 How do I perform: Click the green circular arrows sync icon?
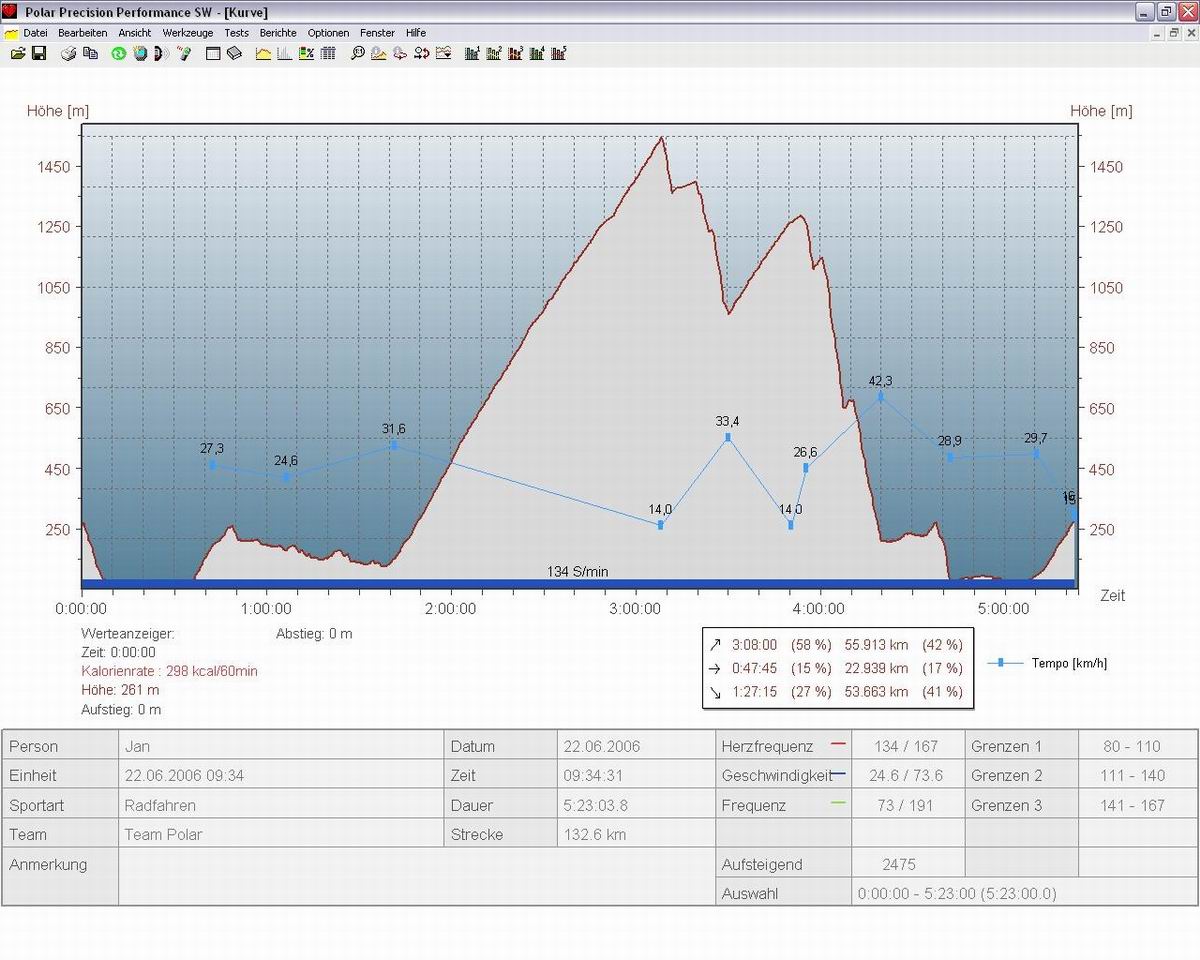(118, 53)
